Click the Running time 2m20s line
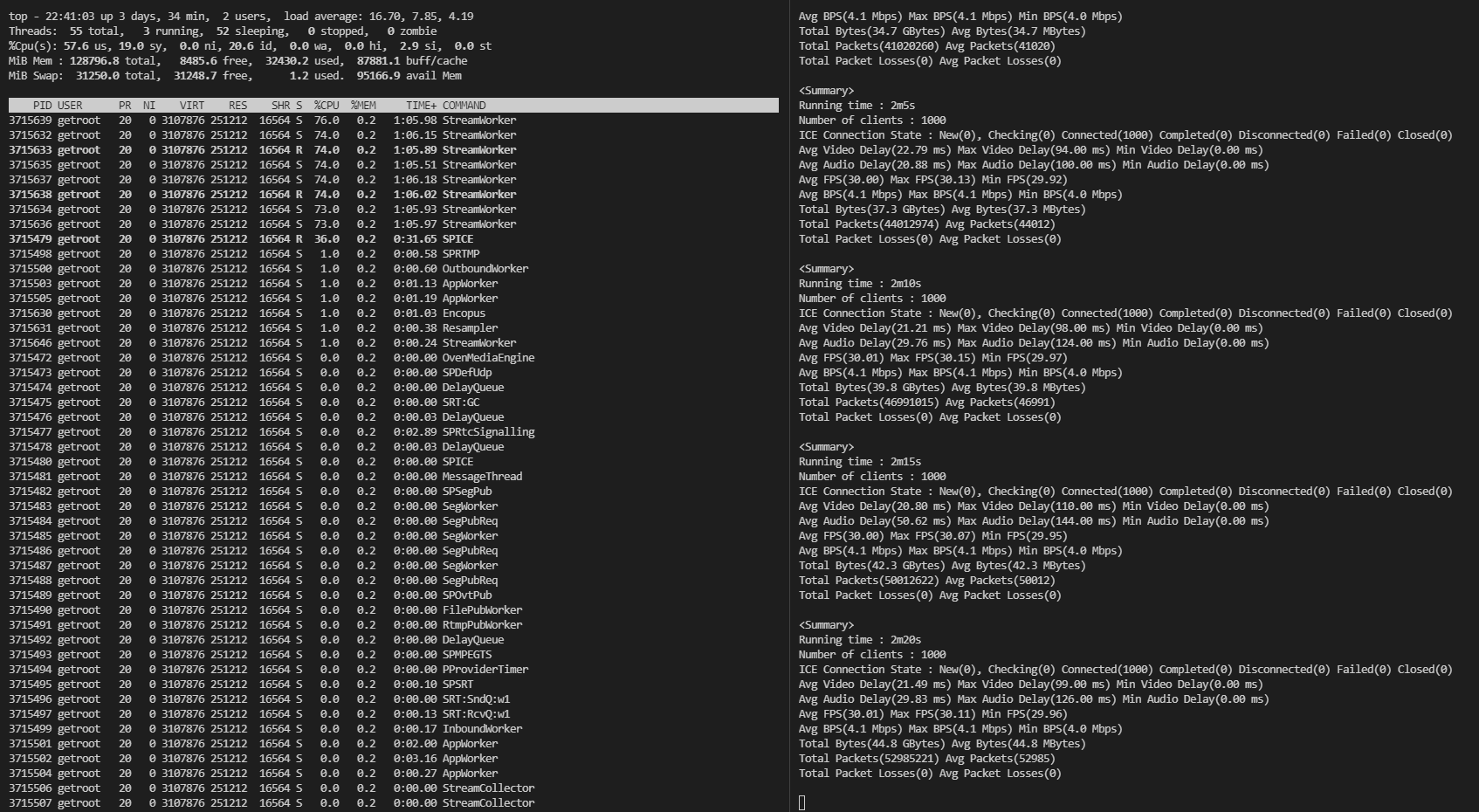 (859, 640)
